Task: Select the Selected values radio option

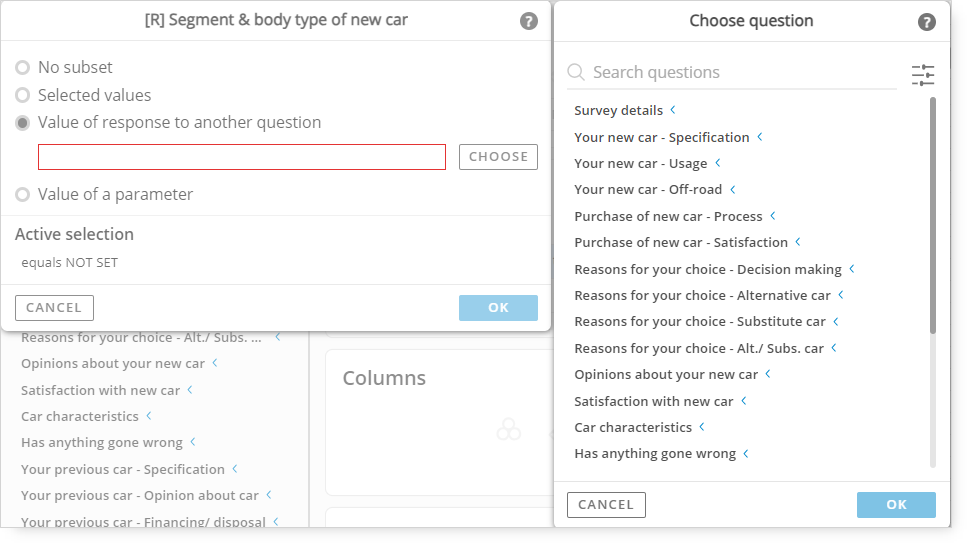Action: click(23, 95)
